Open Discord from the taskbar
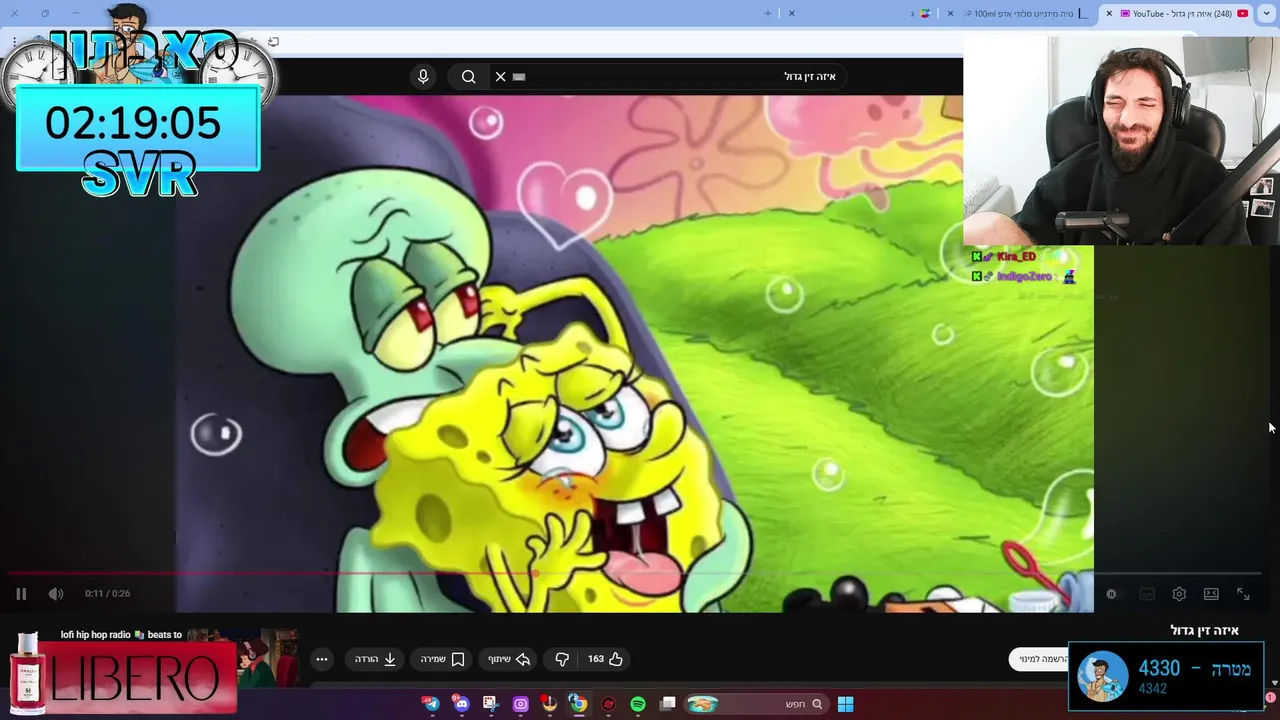The image size is (1280, 720). click(461, 704)
